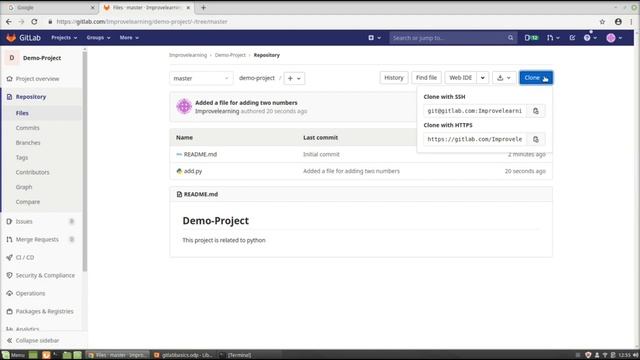Open Project overview in sidebar
The image size is (640, 360).
pos(37,79)
